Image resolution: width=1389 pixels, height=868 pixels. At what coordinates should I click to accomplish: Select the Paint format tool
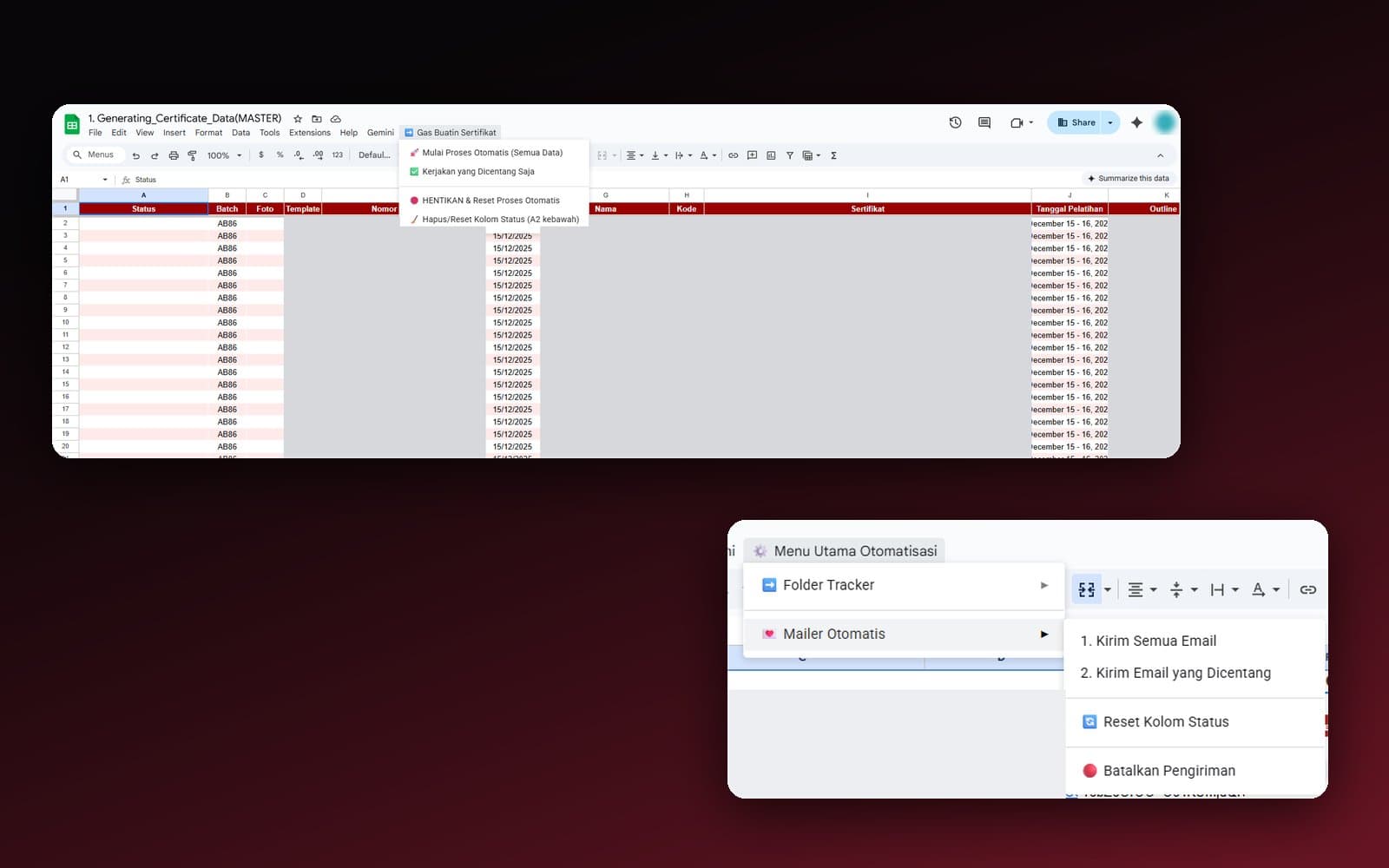[x=192, y=155]
